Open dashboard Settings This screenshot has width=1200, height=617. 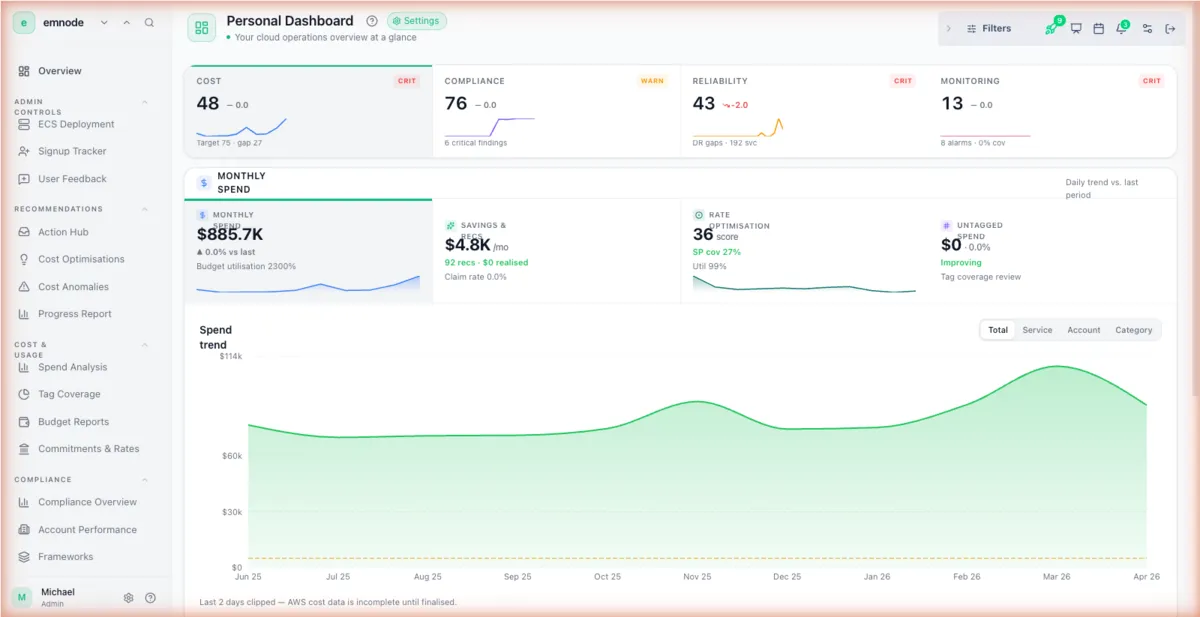(415, 21)
